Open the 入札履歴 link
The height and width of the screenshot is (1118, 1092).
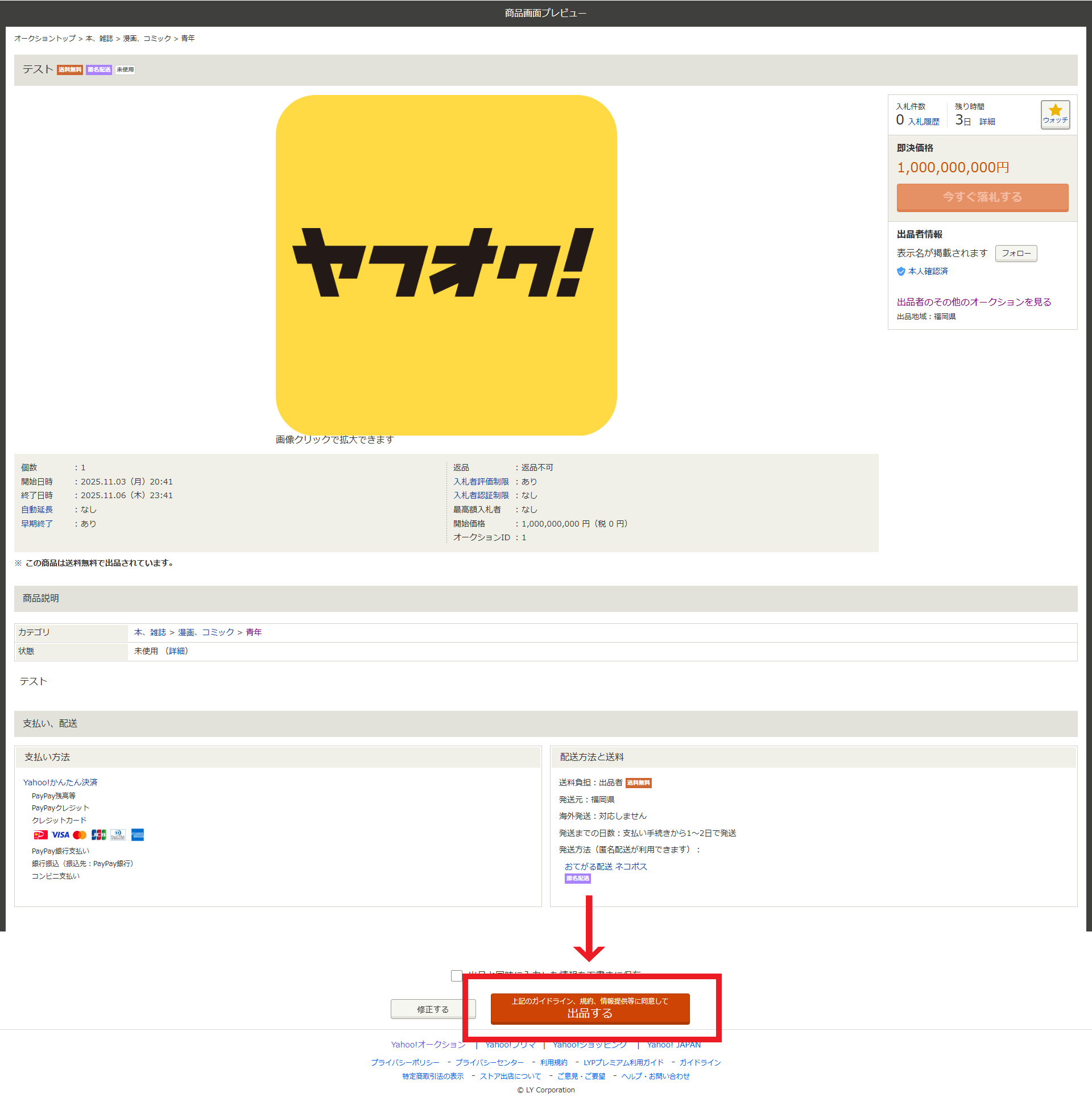pyautogui.click(x=924, y=122)
